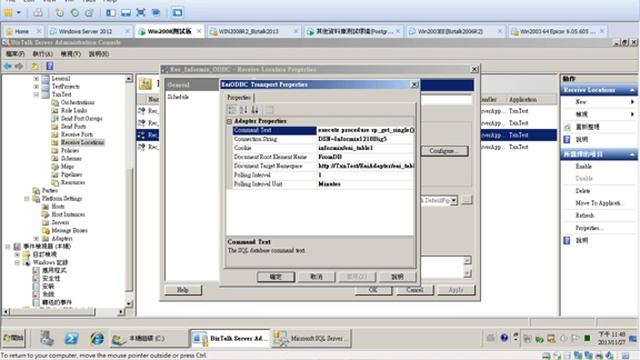This screenshot has width=640, height=360.
Task: Select Maps in the tree
Action: click(67, 167)
